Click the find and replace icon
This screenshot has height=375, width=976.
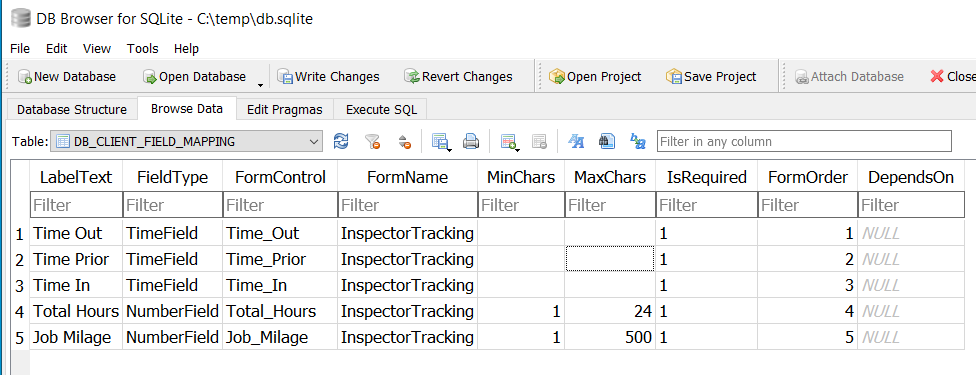point(637,141)
